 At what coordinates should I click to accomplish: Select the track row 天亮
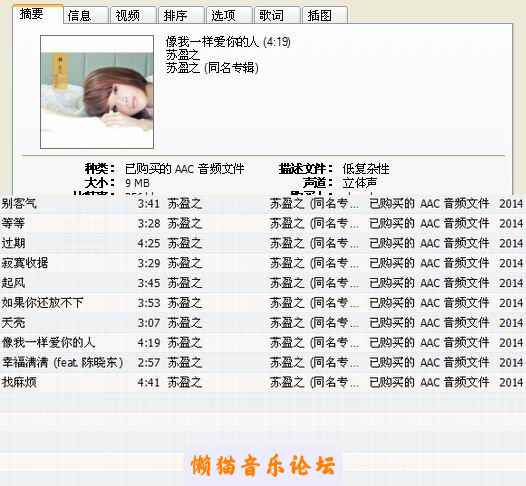click(x=263, y=323)
